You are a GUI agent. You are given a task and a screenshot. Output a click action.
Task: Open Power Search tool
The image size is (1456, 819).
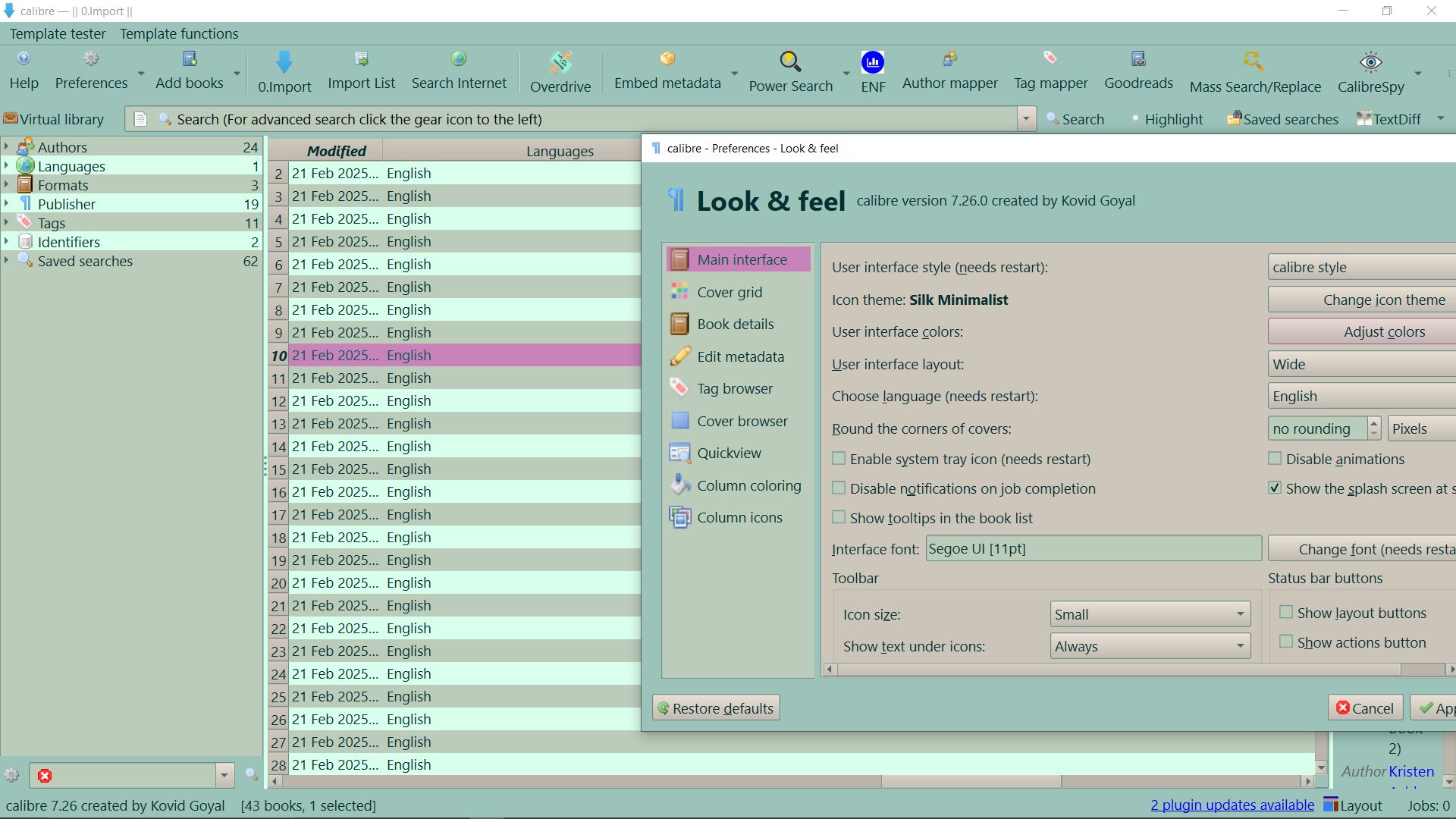(790, 73)
